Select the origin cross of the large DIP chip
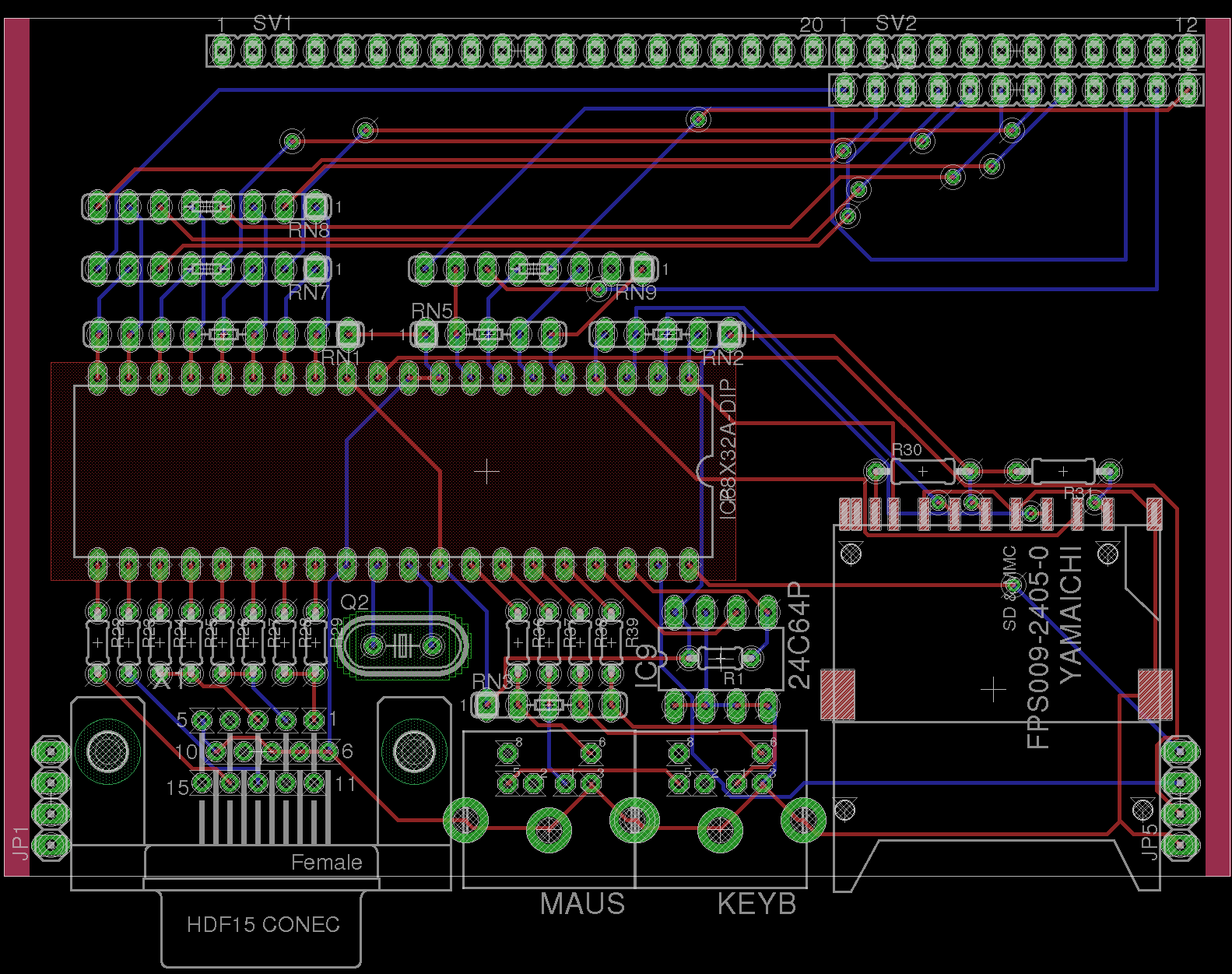The height and width of the screenshot is (974, 1232). pos(486,472)
